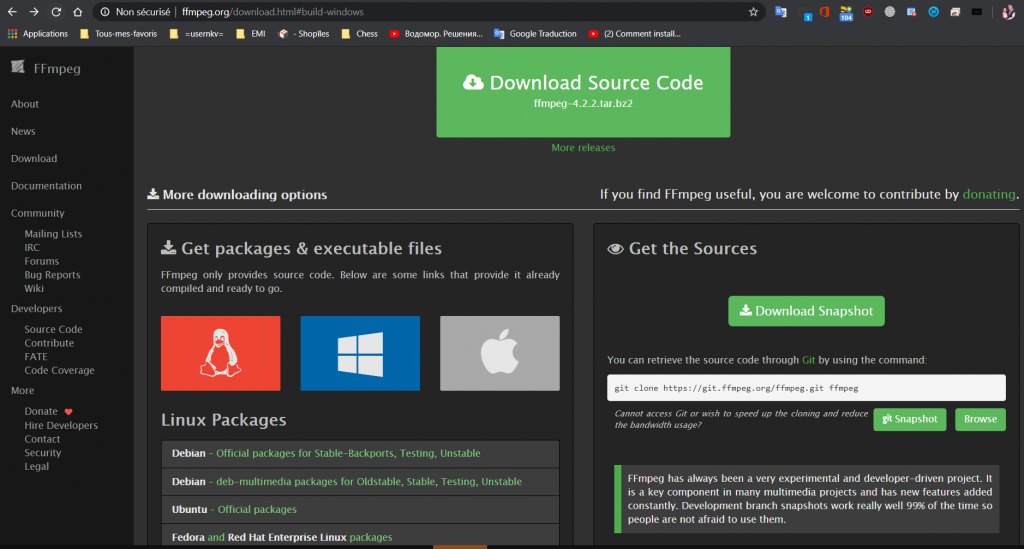Open the uBlock Origin extension
Image resolution: width=1024 pixels, height=549 pixels.
click(868, 12)
